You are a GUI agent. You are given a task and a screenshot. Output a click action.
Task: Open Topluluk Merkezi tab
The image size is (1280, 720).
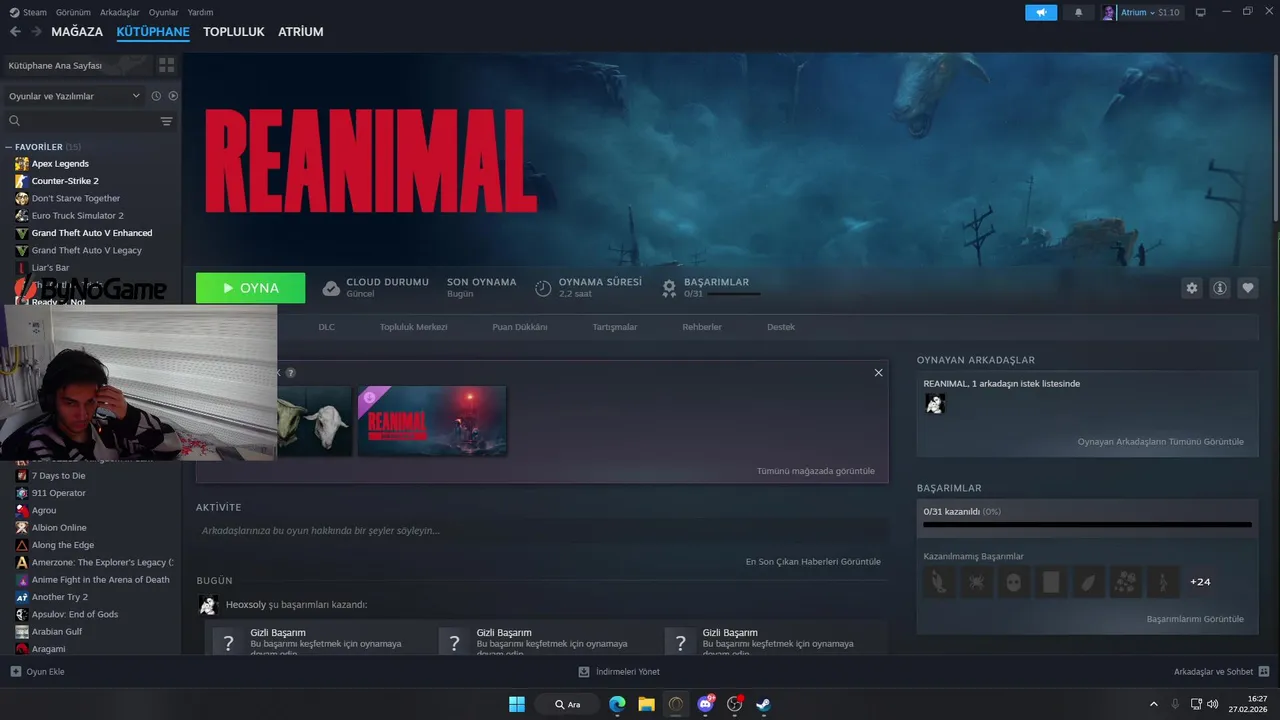(413, 327)
